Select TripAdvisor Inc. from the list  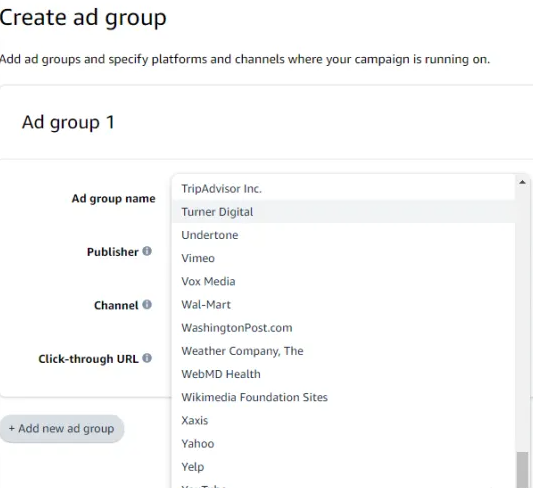pos(344,189)
